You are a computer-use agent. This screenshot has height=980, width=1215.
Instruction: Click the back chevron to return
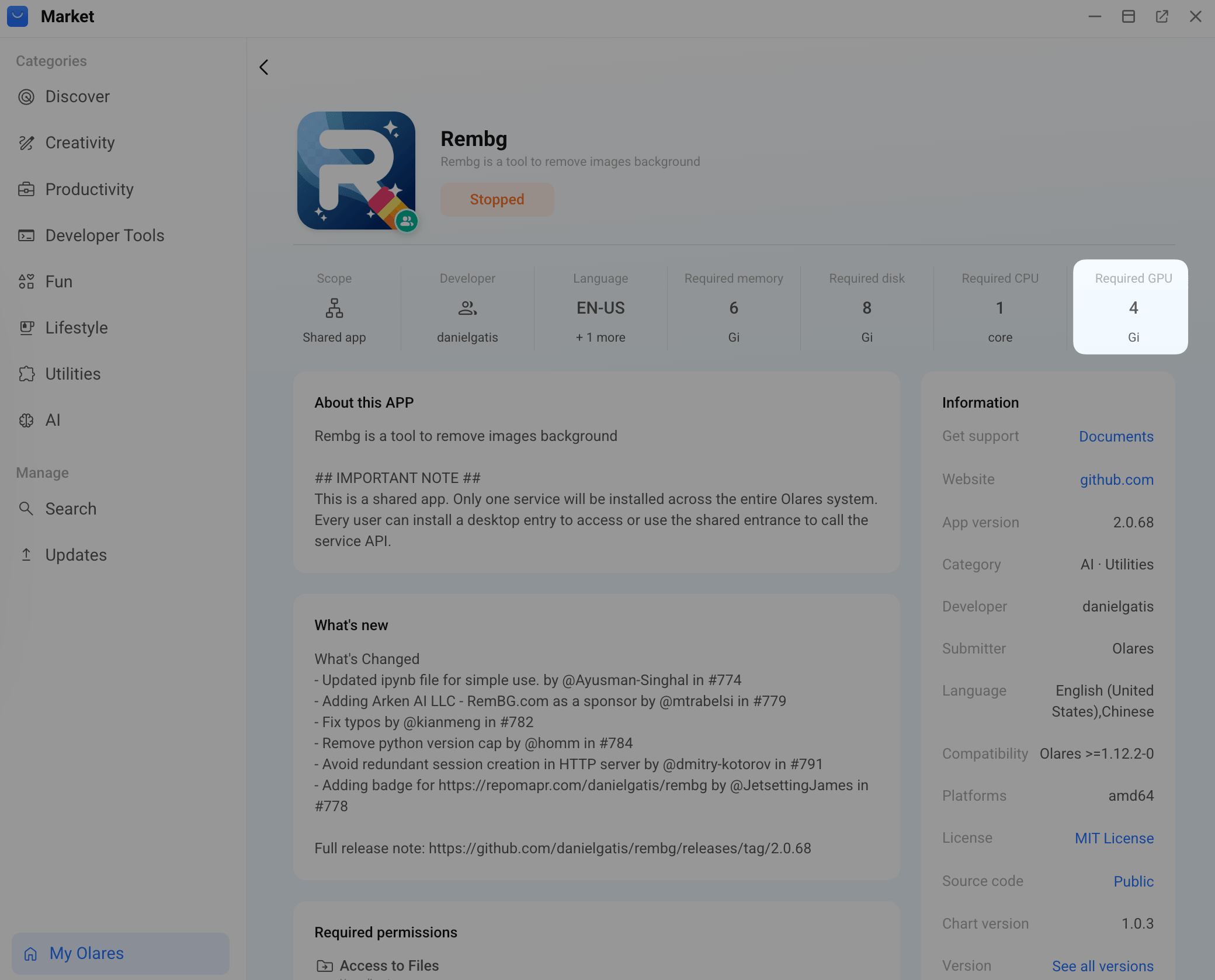263,67
